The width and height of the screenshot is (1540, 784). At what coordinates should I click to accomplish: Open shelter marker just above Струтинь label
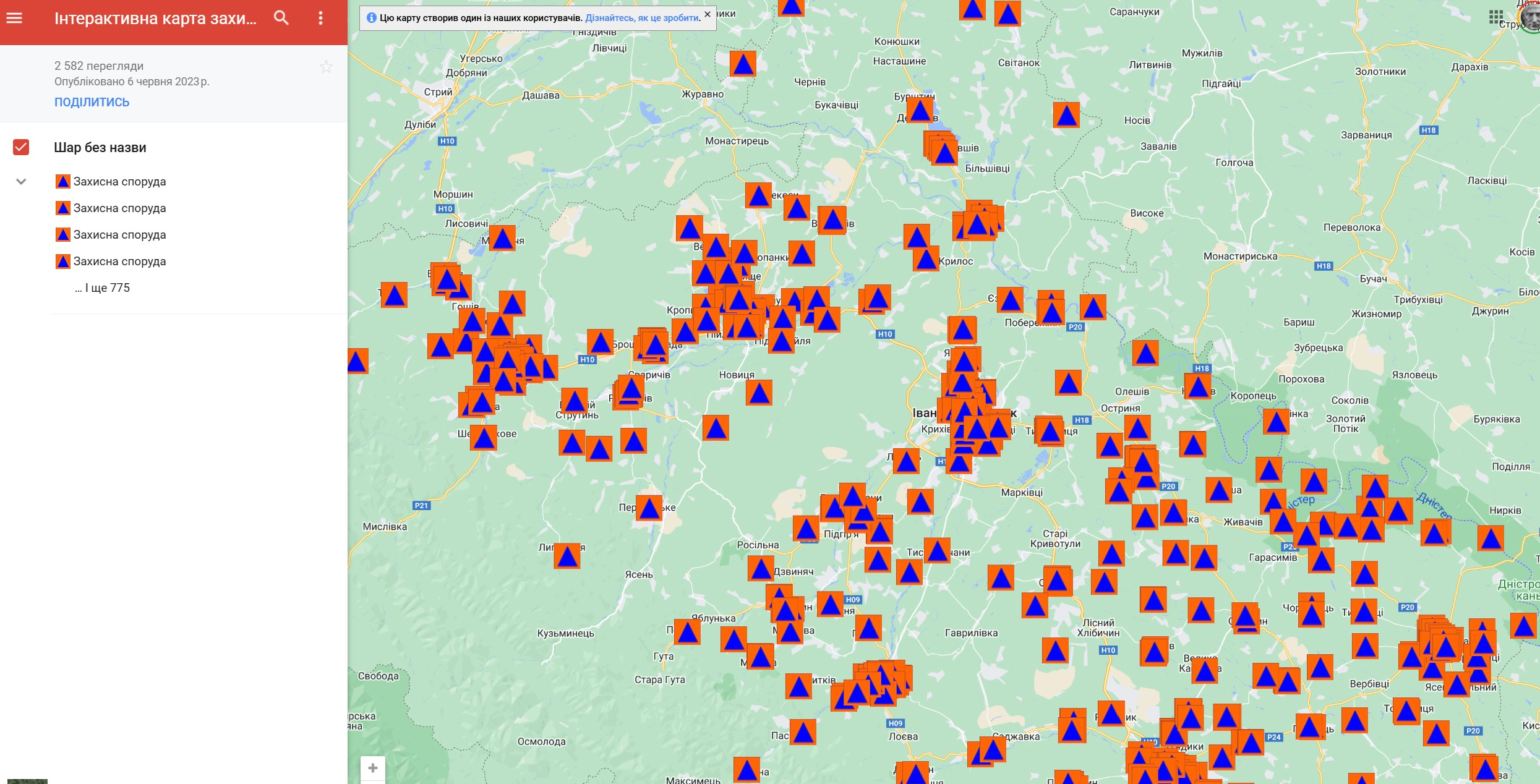click(574, 401)
